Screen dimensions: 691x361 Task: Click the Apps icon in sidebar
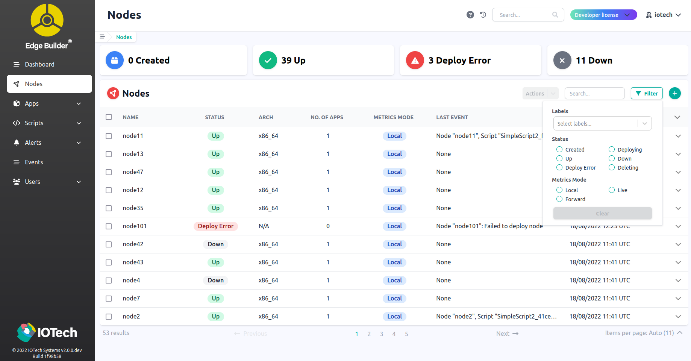click(16, 104)
